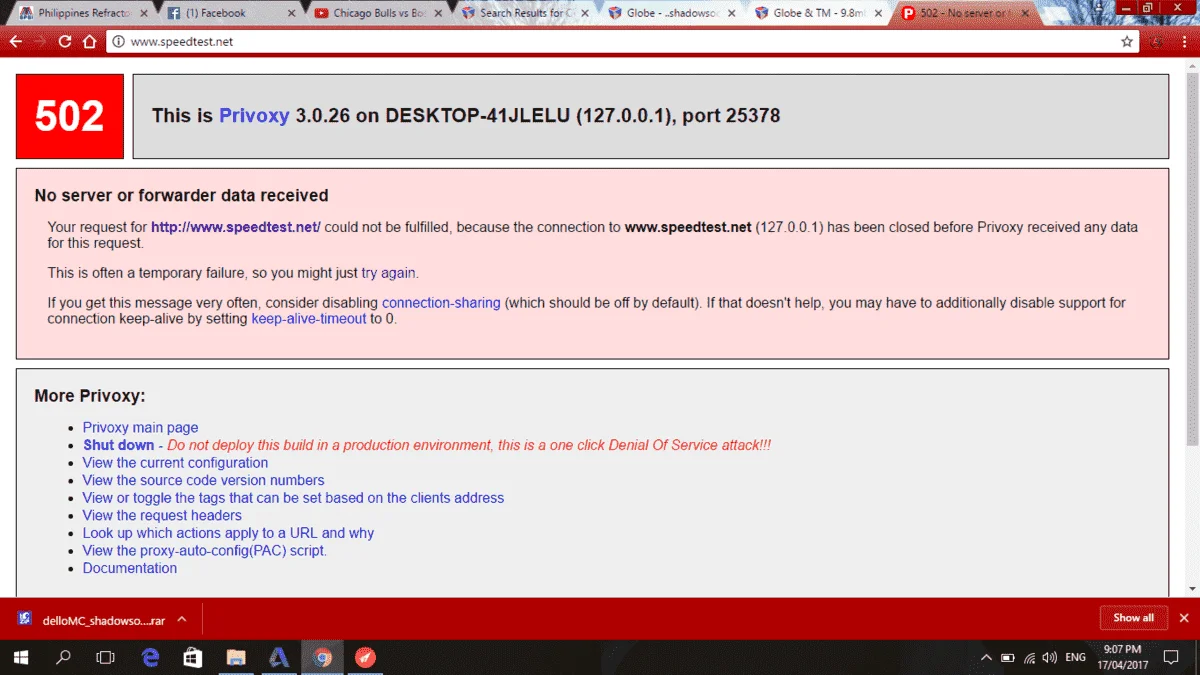View the current configuration
The width and height of the screenshot is (1200, 675).
(175, 463)
